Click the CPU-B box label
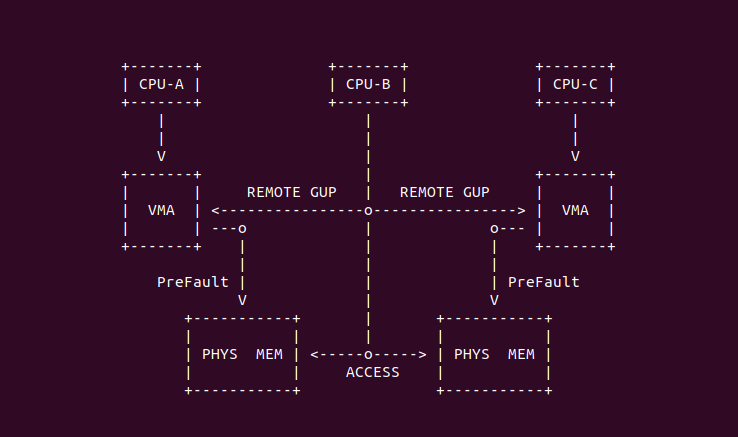Image resolution: width=738 pixels, height=437 pixels. (368, 84)
